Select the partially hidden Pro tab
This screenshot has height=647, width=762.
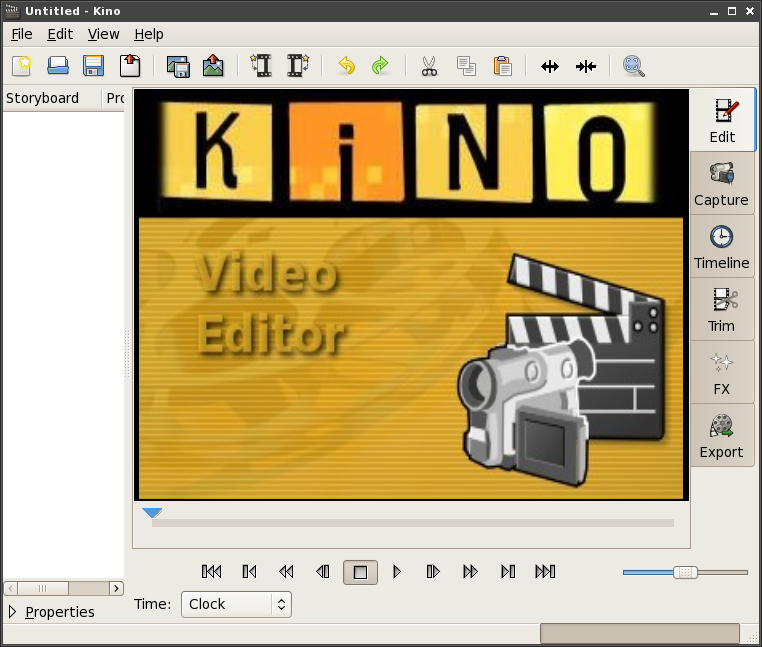(115, 98)
